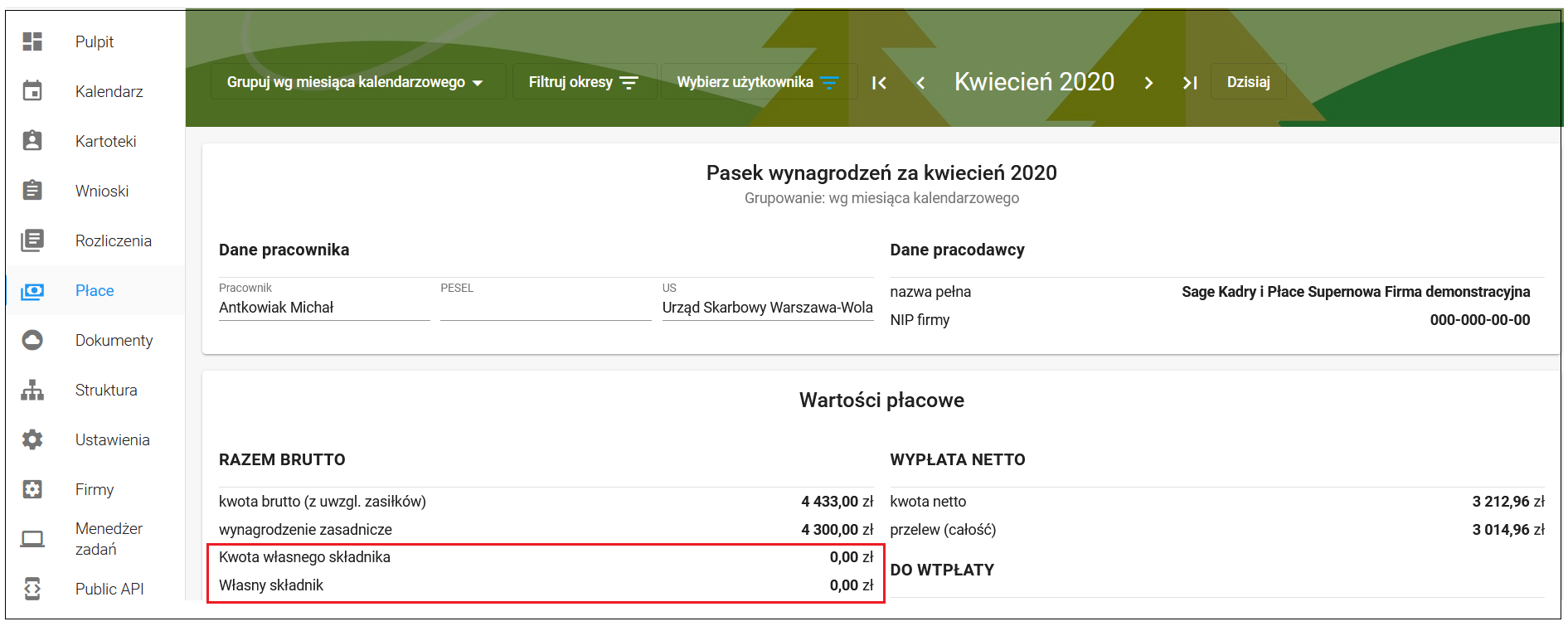
Task: Open Wnioski menu item
Action: tap(95, 191)
